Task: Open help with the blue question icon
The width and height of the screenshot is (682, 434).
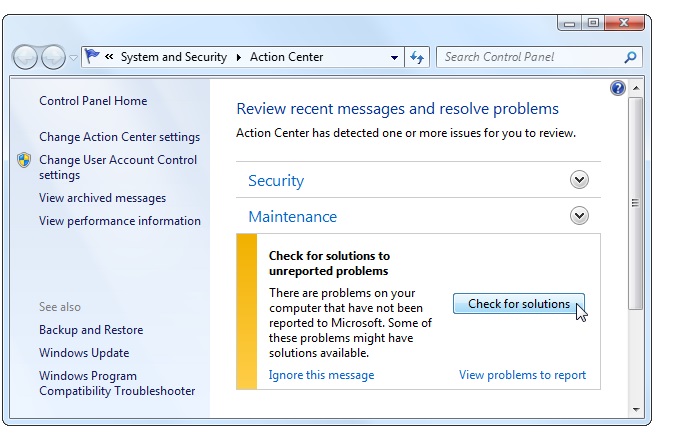Action: point(618,88)
